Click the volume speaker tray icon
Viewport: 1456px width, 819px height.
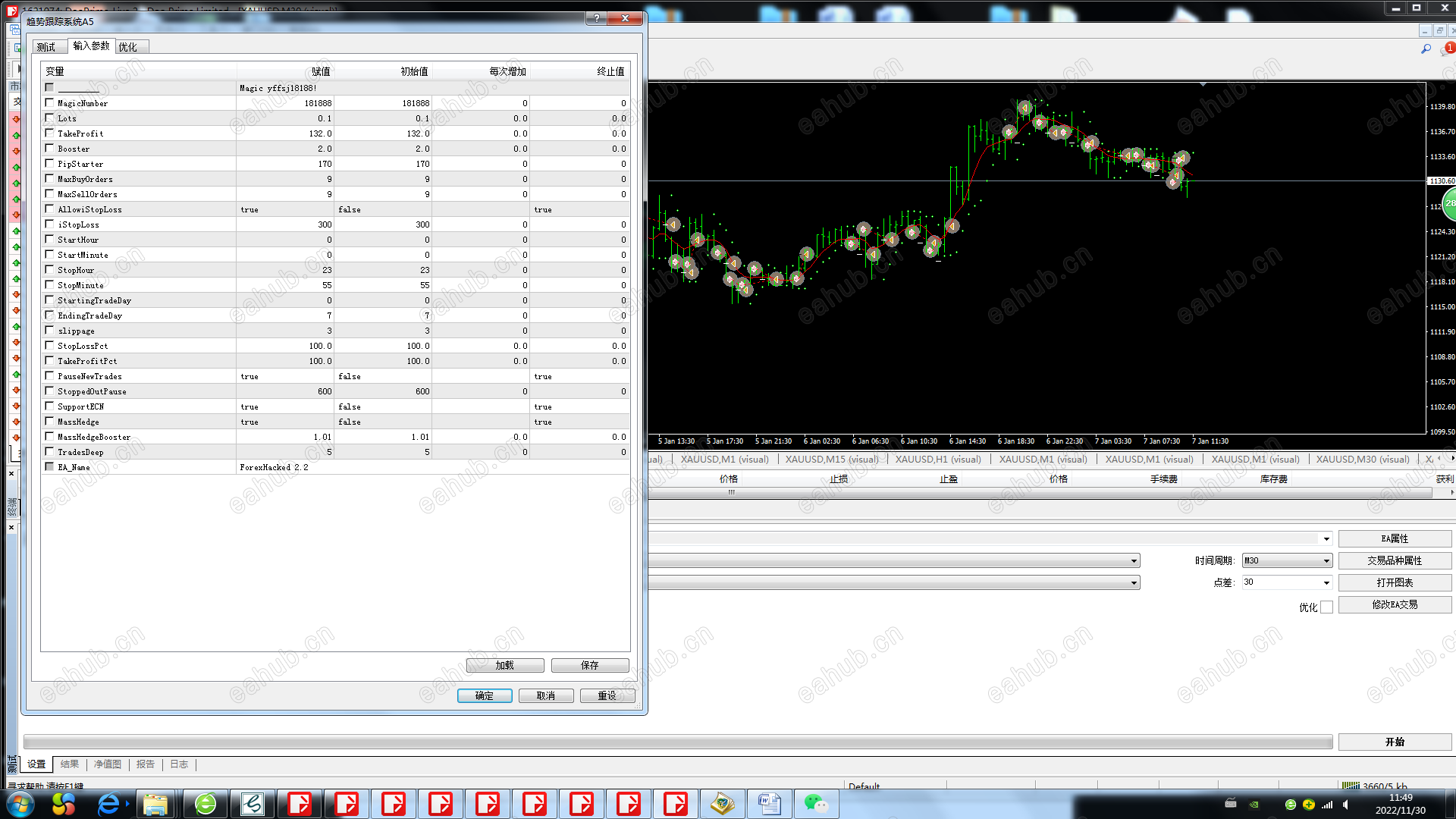click(1345, 805)
